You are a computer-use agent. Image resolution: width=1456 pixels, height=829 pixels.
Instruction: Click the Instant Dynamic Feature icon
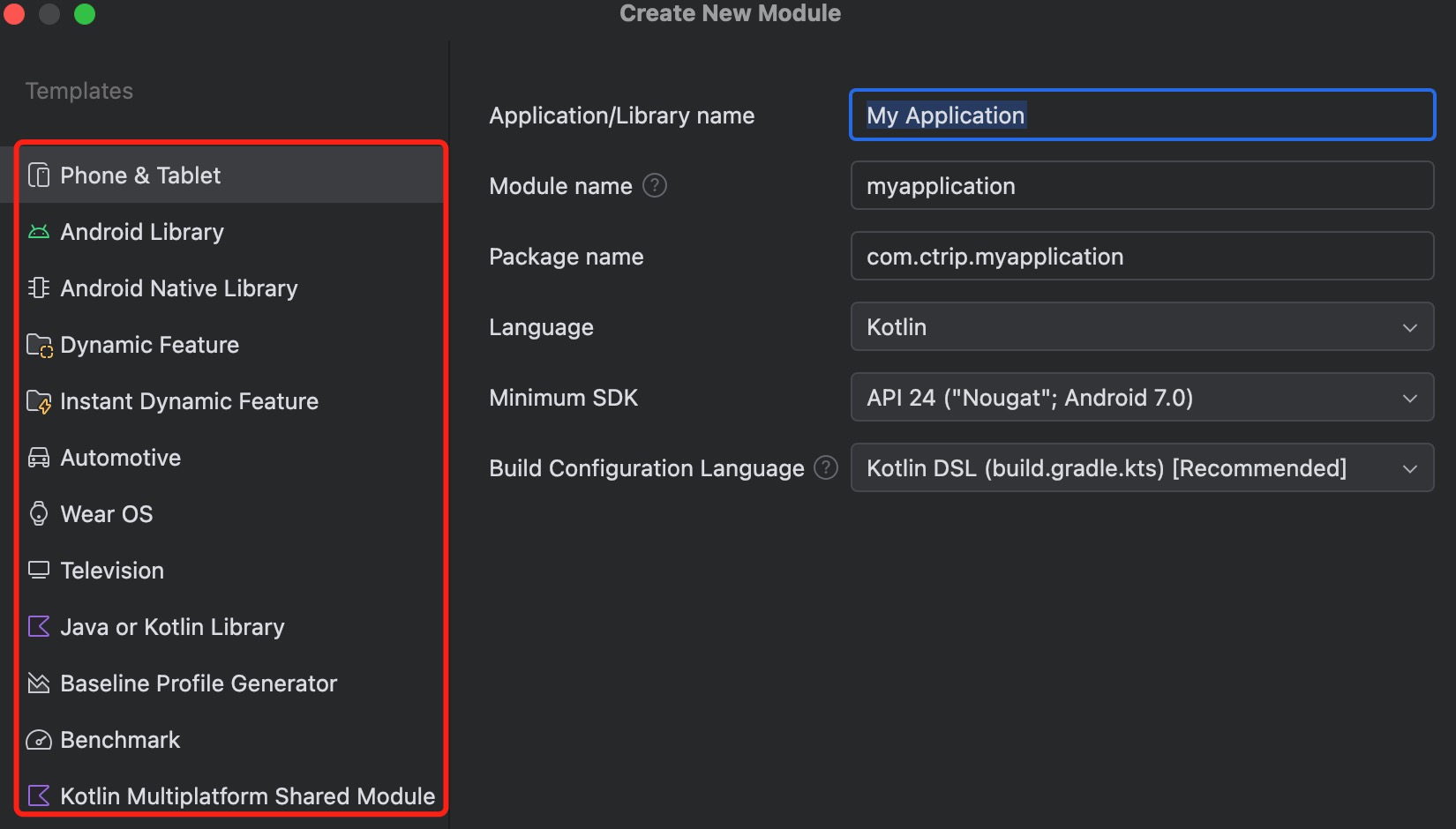(39, 401)
